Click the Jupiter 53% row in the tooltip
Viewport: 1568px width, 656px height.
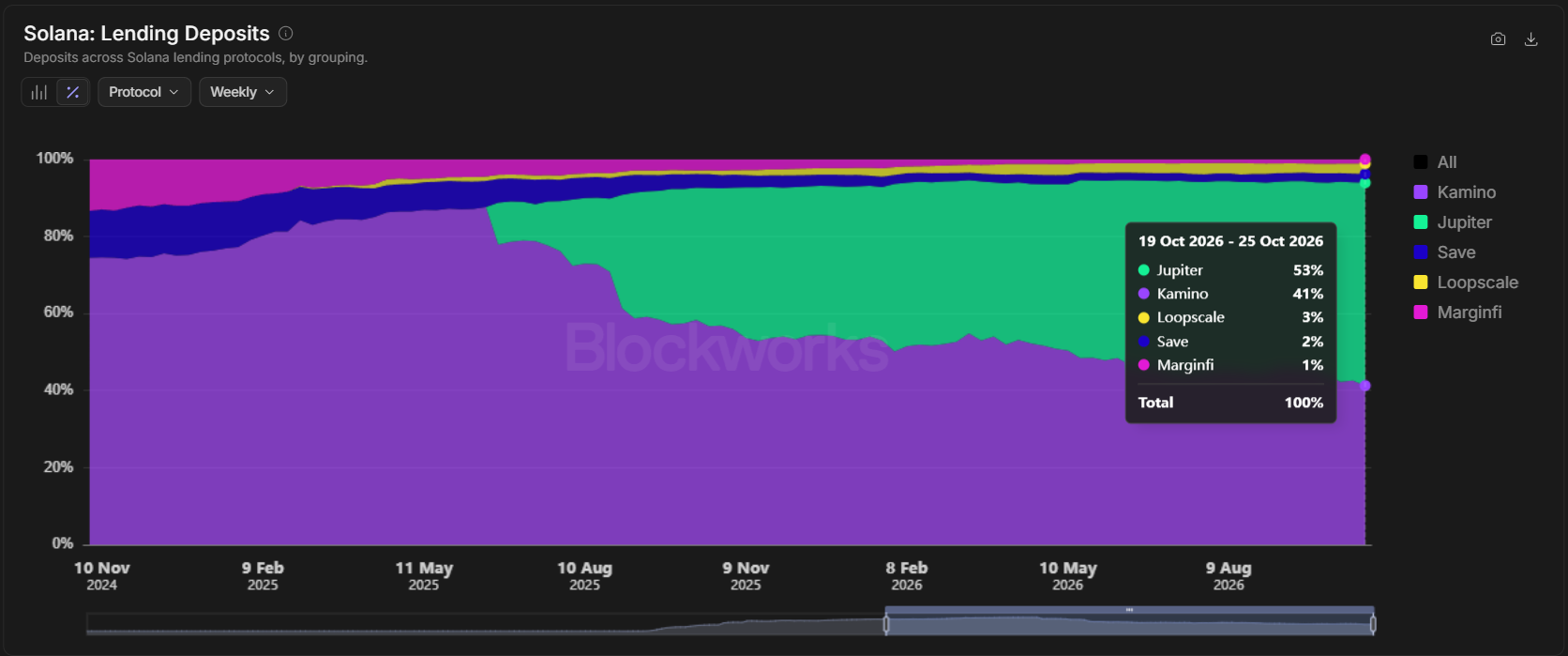1230,270
